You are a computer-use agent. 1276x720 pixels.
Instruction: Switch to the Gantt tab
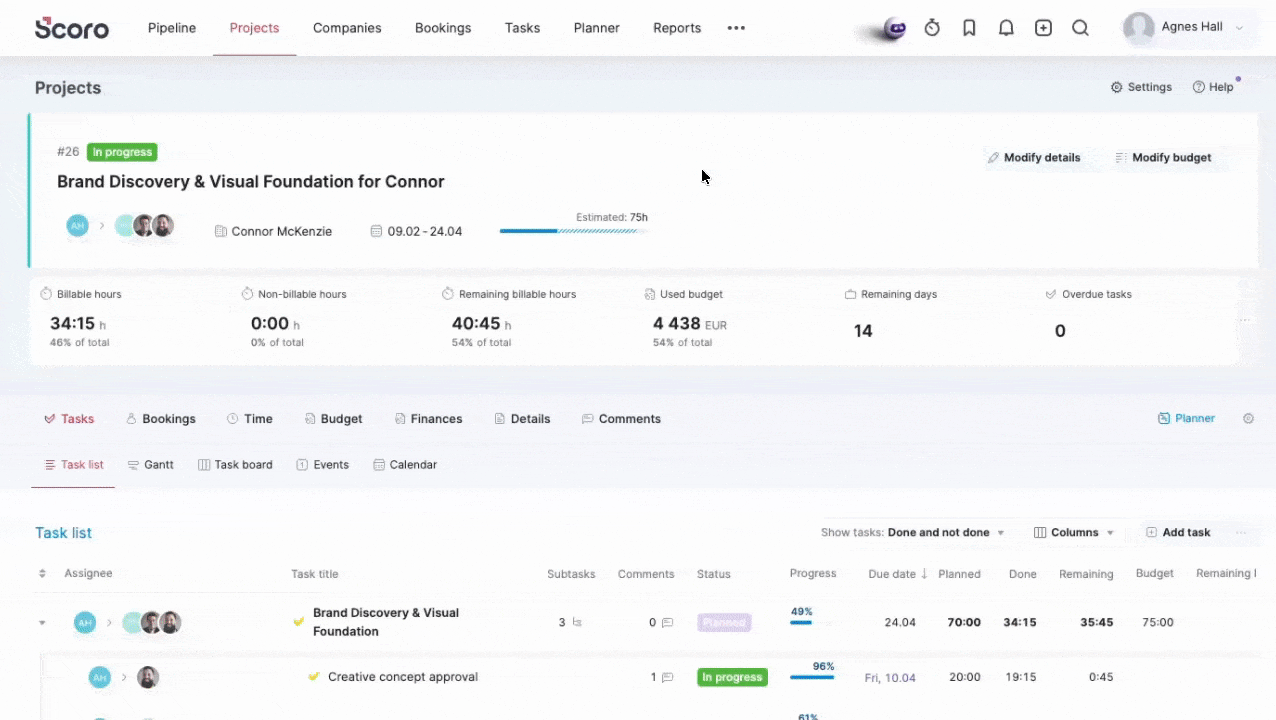[150, 465]
